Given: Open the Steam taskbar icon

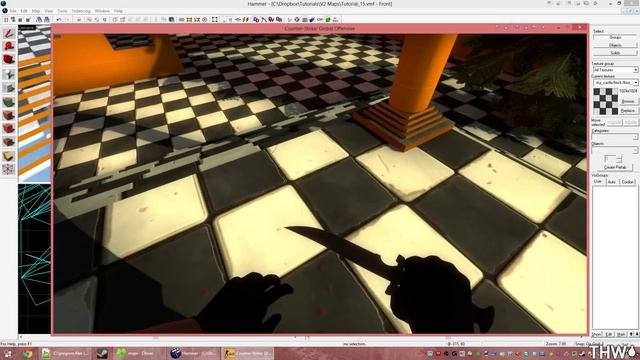Looking at the screenshot, I should tap(102, 353).
